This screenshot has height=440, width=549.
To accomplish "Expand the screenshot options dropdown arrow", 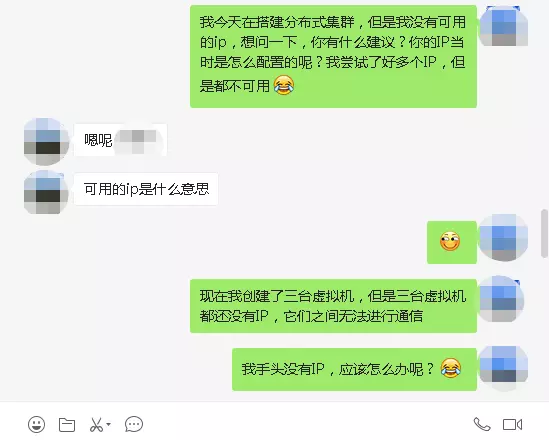I will point(109,424).
